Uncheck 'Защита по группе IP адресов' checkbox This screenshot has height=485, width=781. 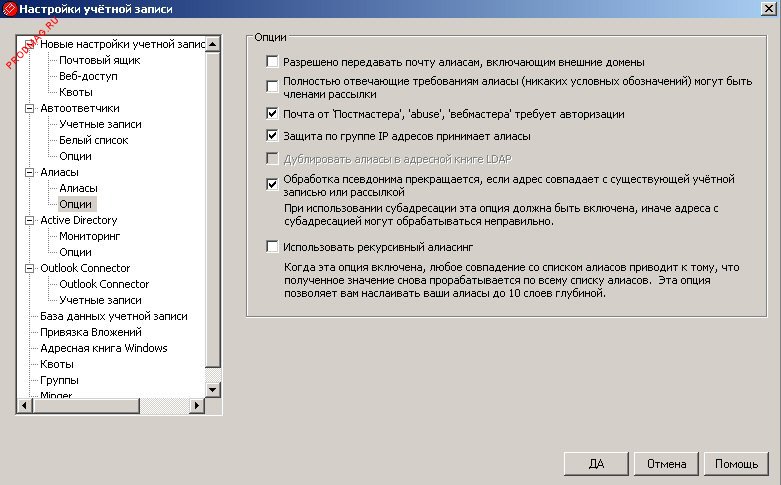272,135
